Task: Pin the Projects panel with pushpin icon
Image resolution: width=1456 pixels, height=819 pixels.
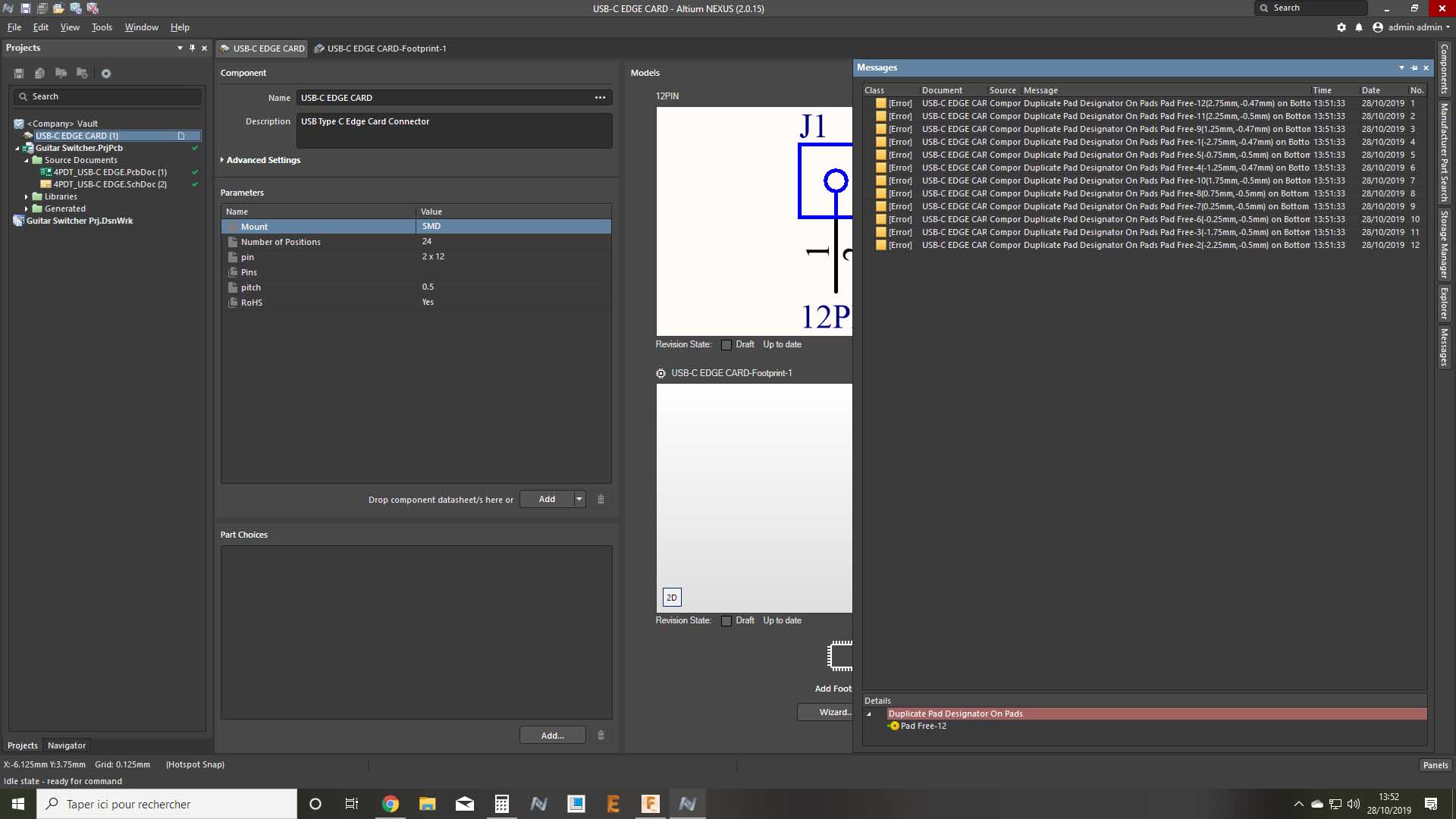Action: tap(192, 48)
